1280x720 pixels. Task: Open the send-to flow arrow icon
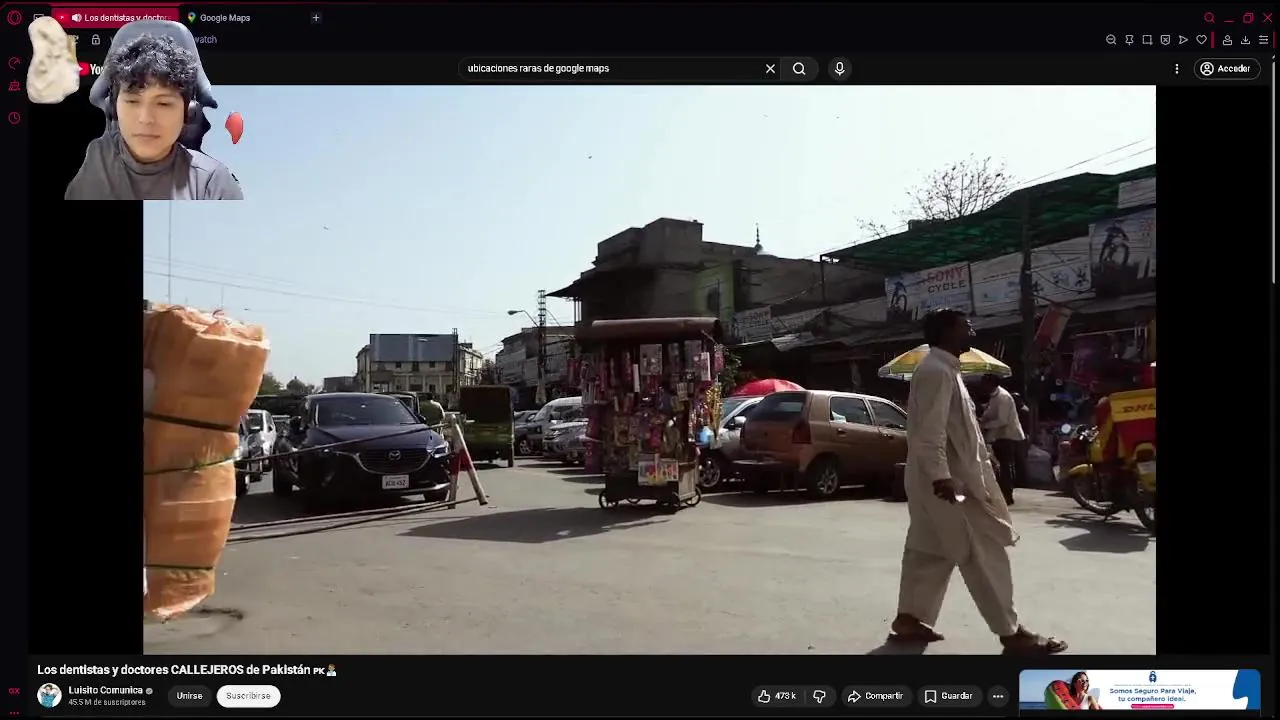point(1183,40)
